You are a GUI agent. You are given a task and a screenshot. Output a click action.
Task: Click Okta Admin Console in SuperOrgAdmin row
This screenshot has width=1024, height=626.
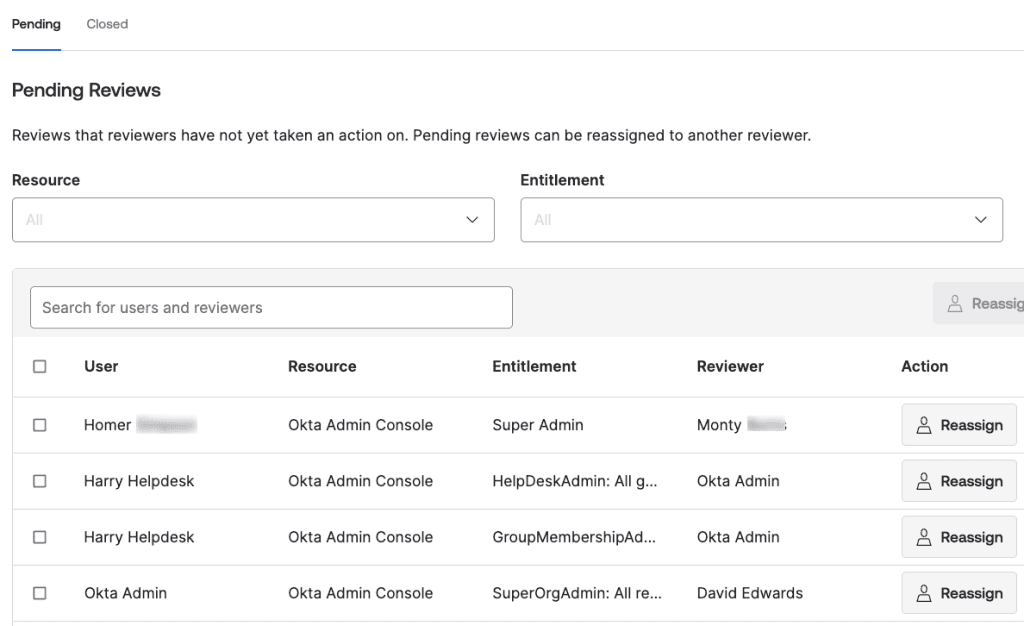point(360,593)
